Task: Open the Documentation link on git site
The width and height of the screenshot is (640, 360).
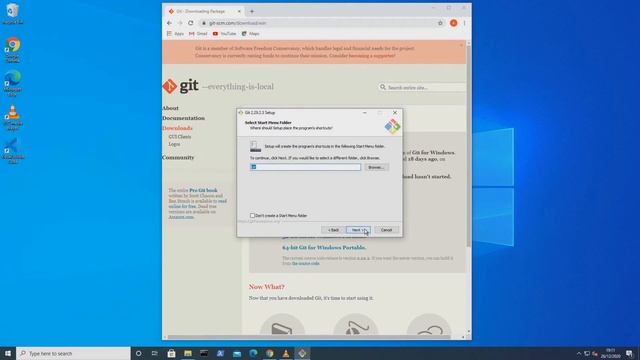Action: click(183, 118)
